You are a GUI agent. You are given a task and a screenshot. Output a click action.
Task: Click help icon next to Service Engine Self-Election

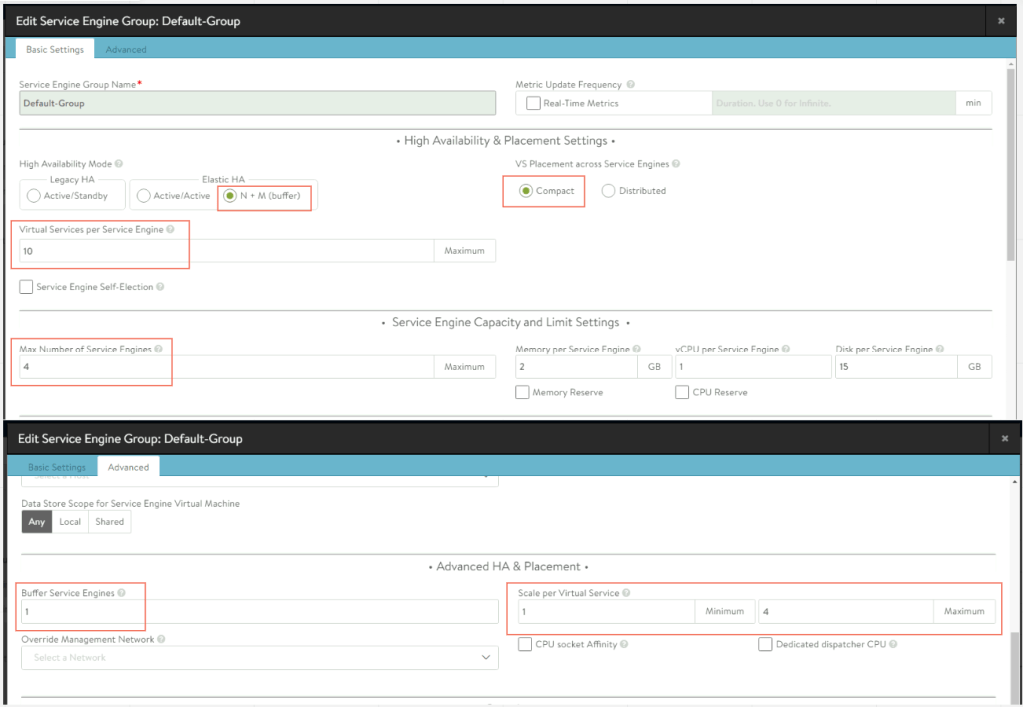(x=161, y=287)
